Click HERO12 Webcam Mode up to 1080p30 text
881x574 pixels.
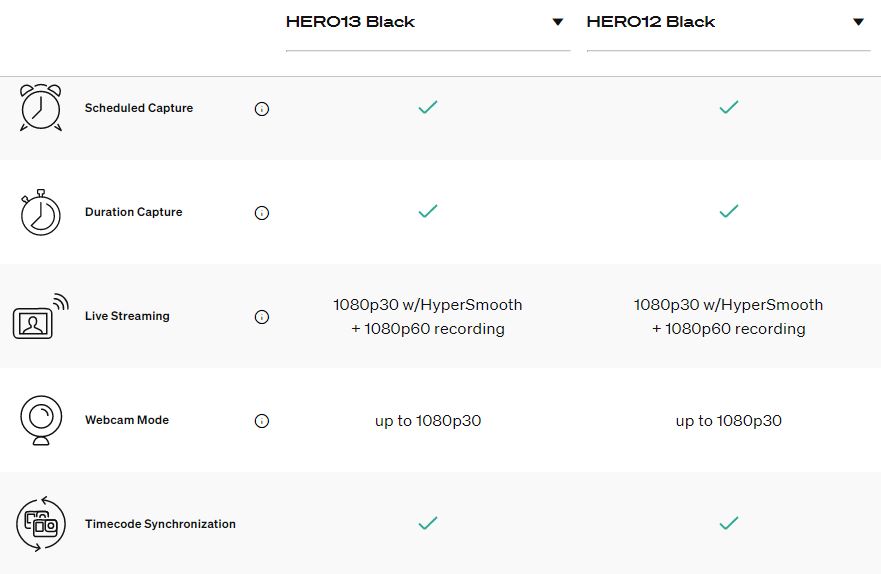[x=729, y=421]
